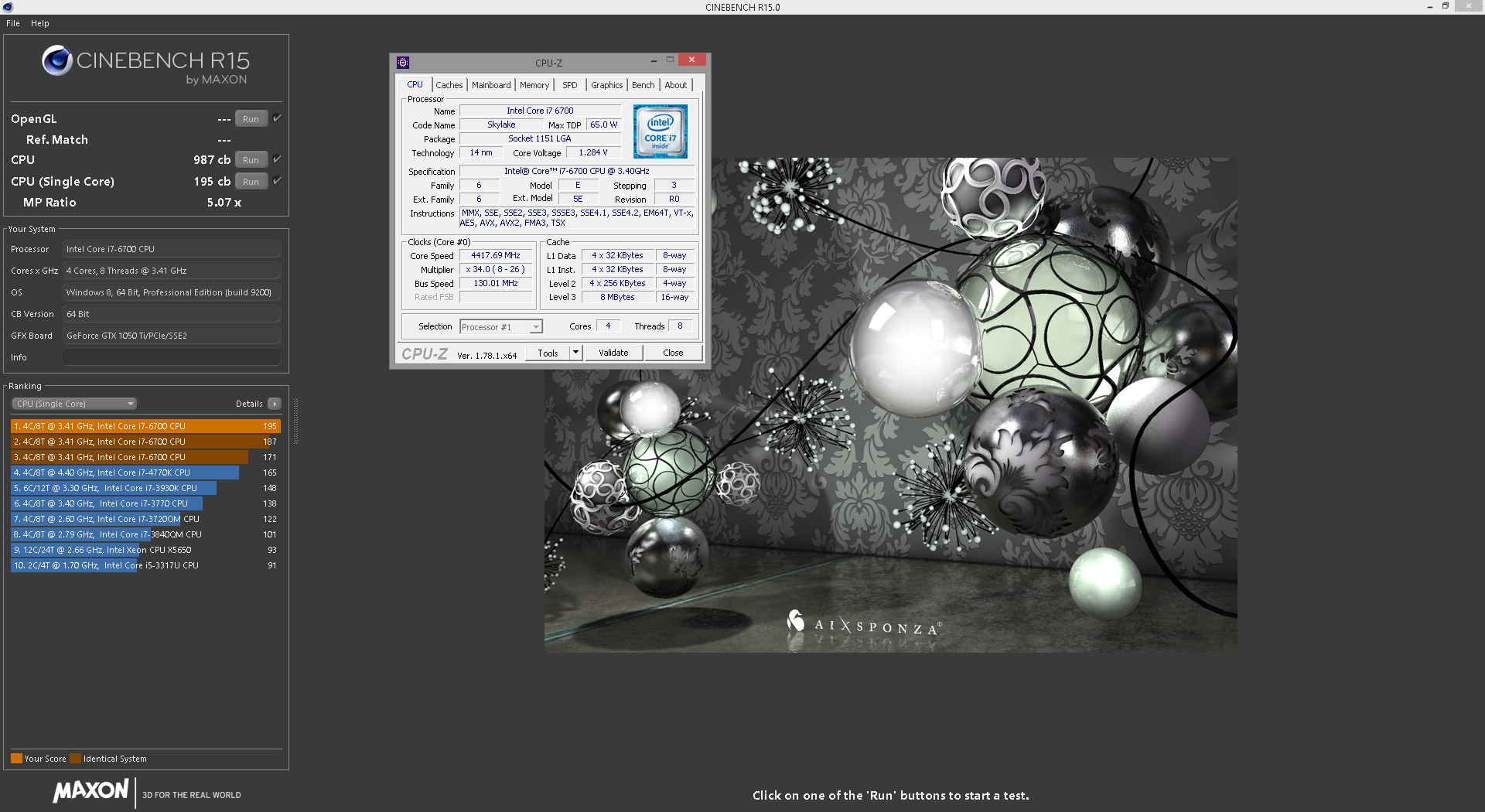This screenshot has width=1485, height=812.
Task: Switch to the Mainboard tab in CPU-Z
Action: tap(491, 85)
